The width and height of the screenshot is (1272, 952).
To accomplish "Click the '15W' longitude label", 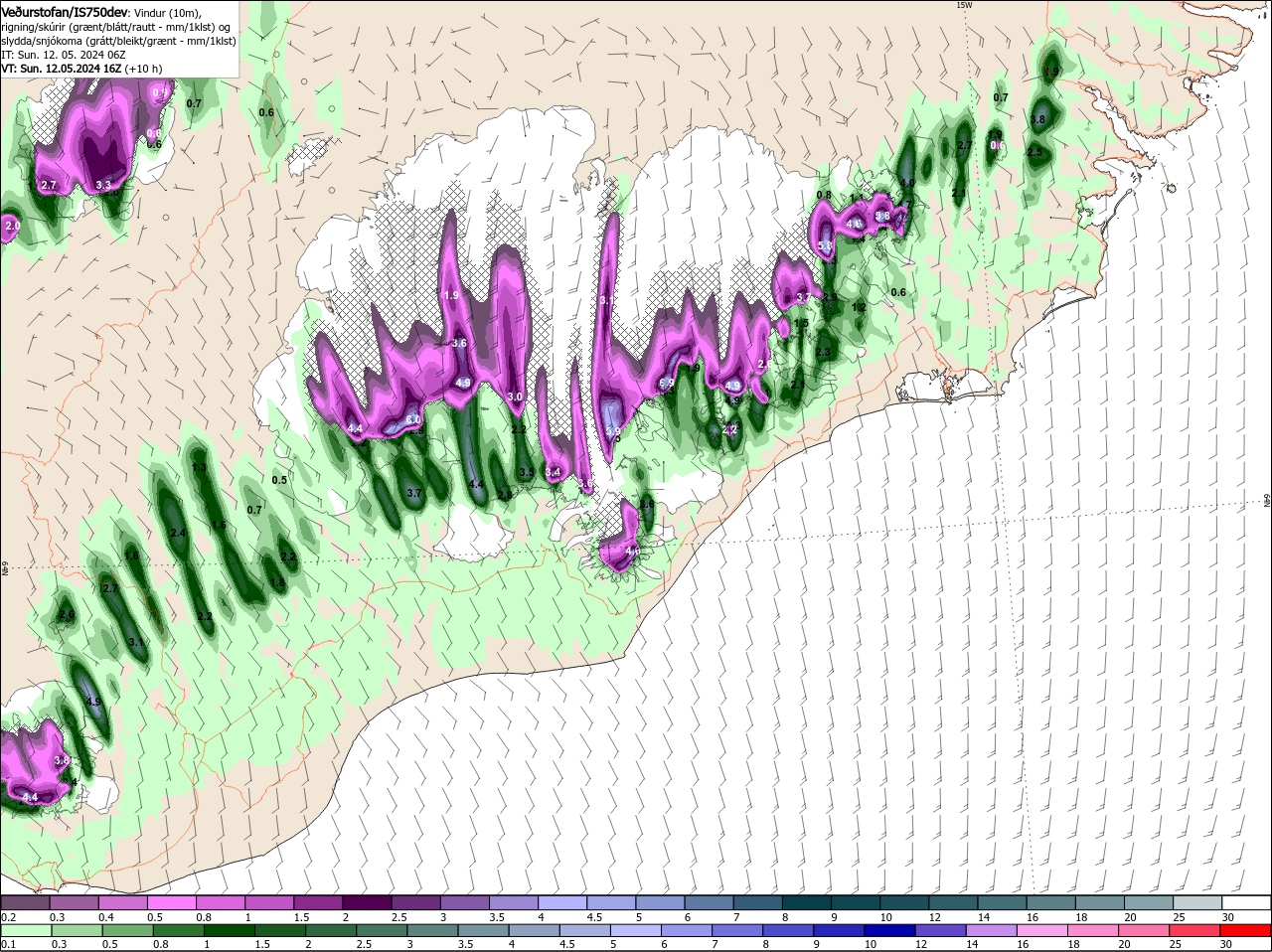I will [x=963, y=5].
